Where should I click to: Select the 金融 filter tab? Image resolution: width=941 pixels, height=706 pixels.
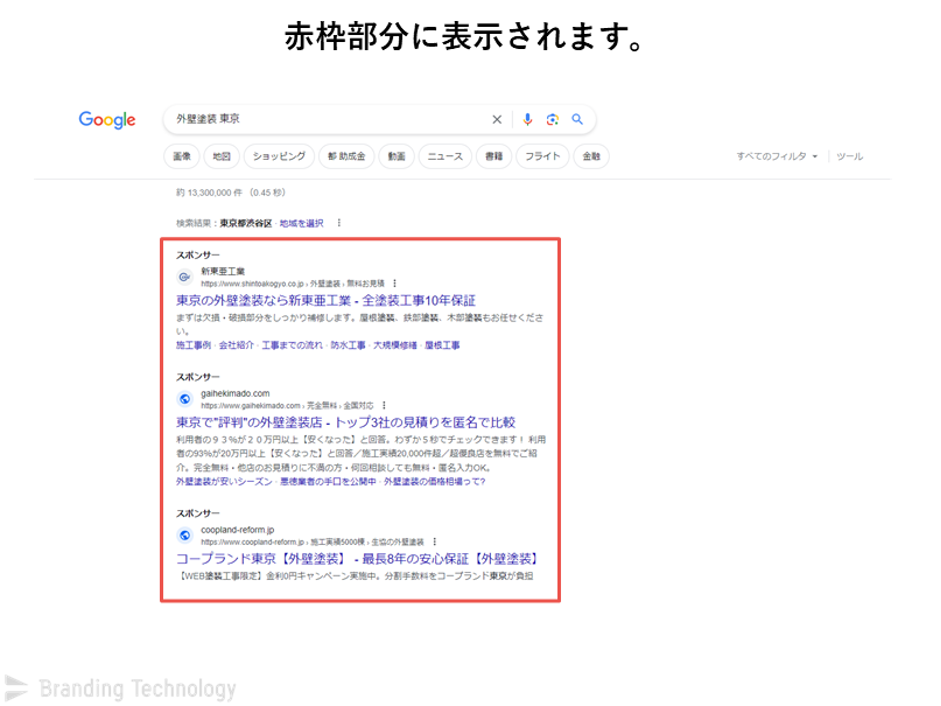591,156
